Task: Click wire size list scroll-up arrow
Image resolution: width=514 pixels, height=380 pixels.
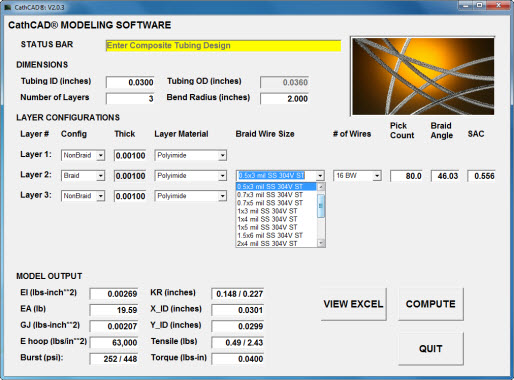Action: tap(321, 187)
